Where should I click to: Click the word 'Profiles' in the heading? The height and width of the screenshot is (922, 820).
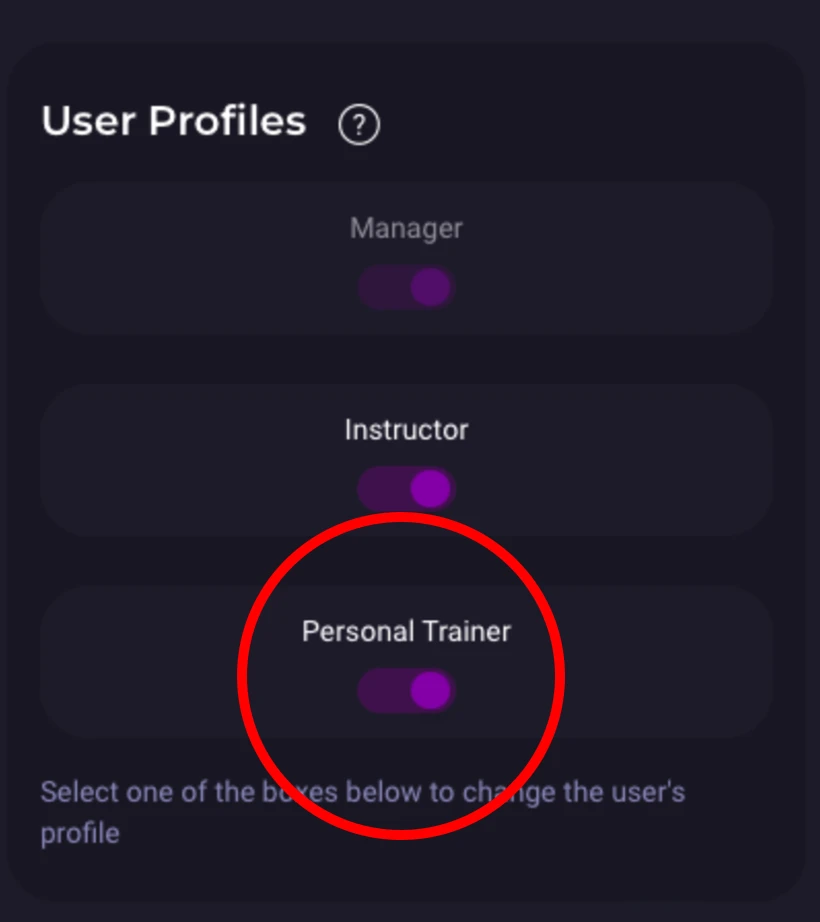click(227, 122)
